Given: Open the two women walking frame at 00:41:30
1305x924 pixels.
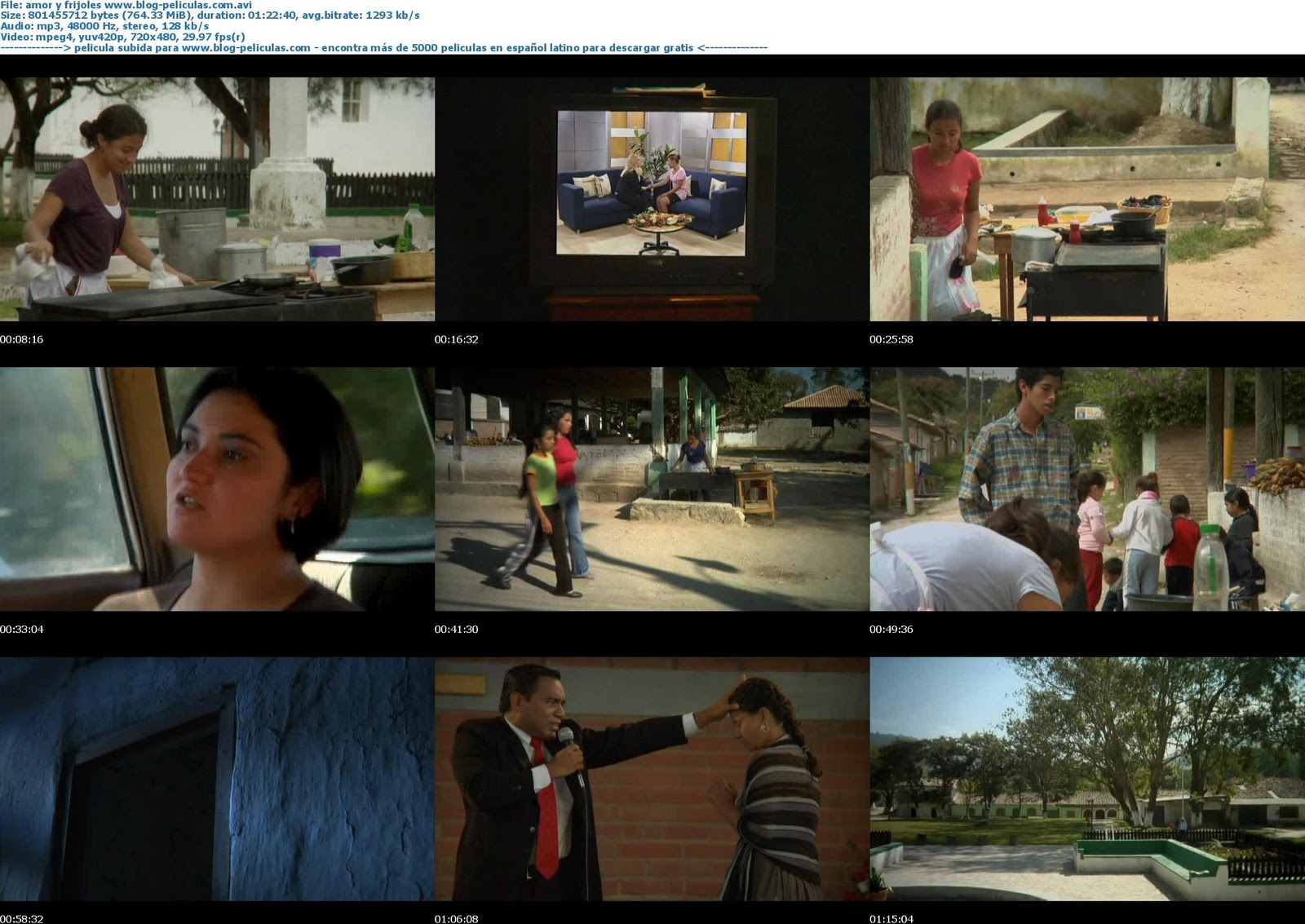Looking at the screenshot, I should coord(652,489).
